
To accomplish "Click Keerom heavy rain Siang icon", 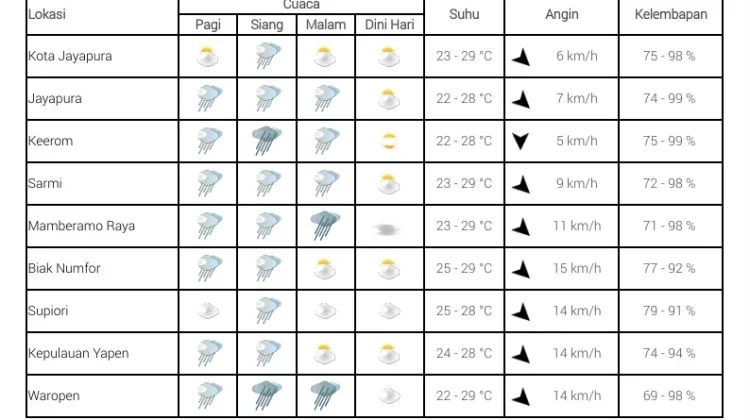I will coord(267,141).
